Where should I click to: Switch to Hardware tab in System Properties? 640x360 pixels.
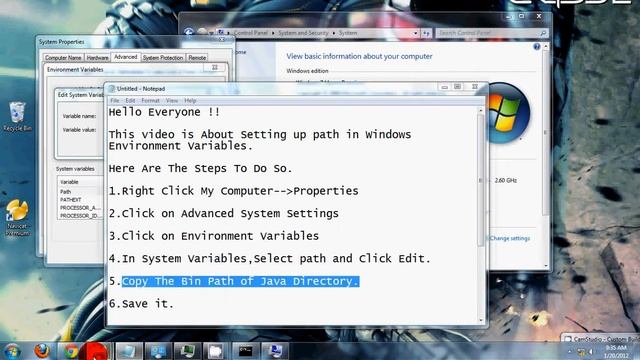point(98,58)
